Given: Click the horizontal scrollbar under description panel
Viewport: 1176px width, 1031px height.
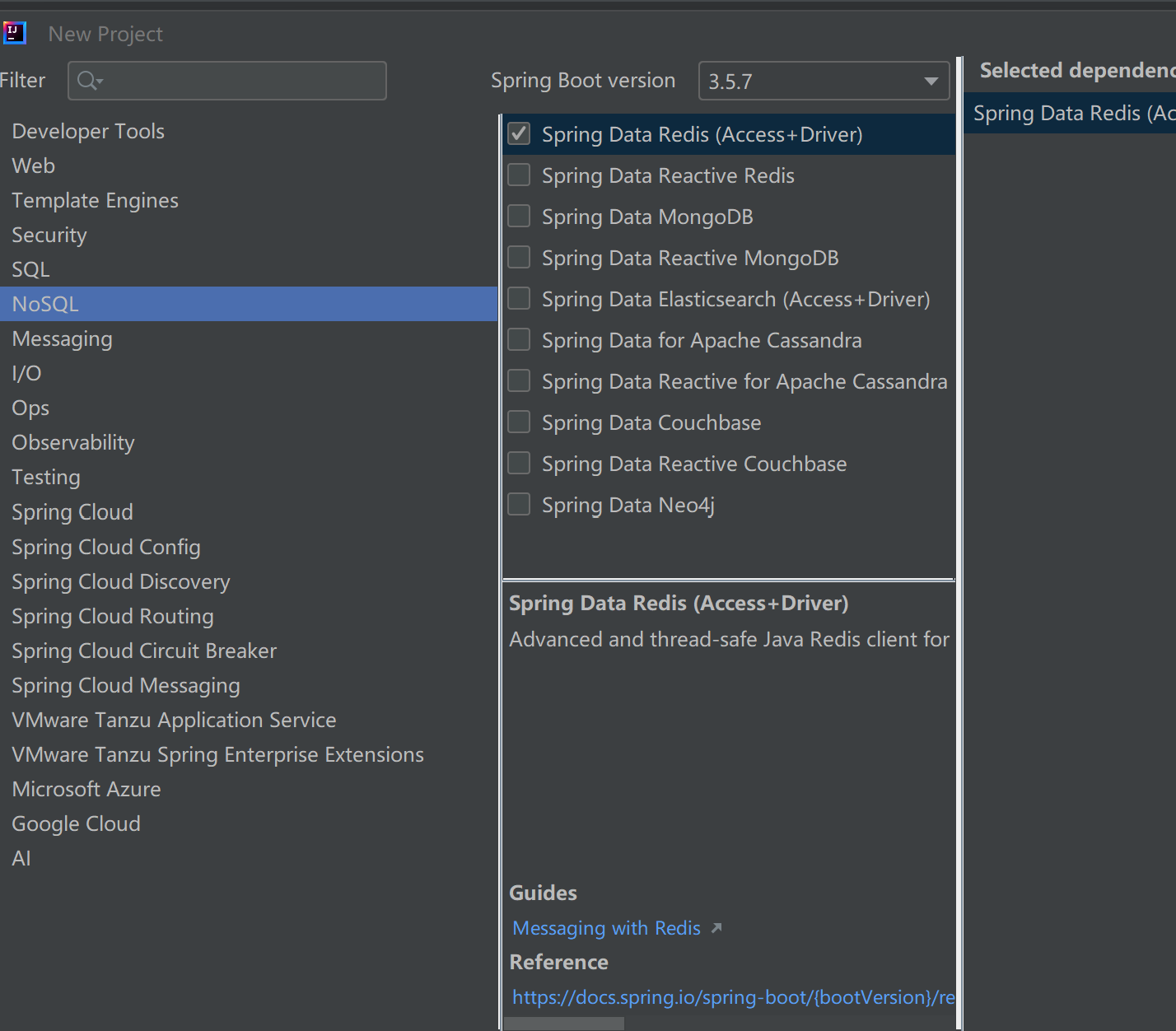Looking at the screenshot, I should pos(563,1023).
